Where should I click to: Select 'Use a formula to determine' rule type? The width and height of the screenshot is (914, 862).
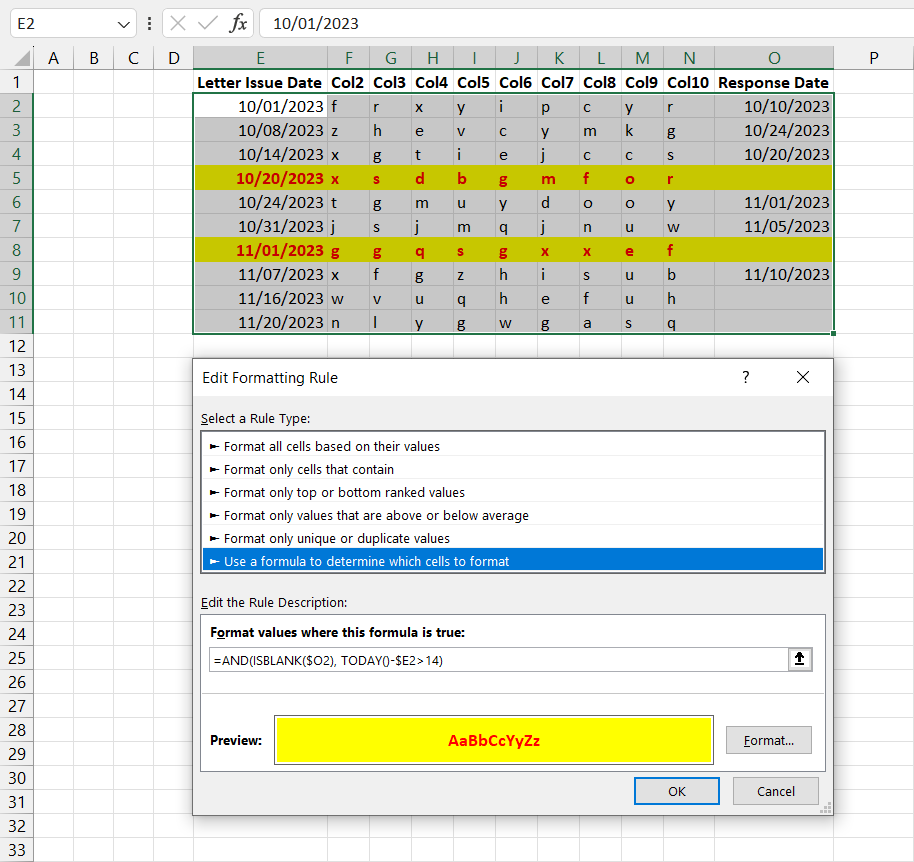tap(366, 561)
